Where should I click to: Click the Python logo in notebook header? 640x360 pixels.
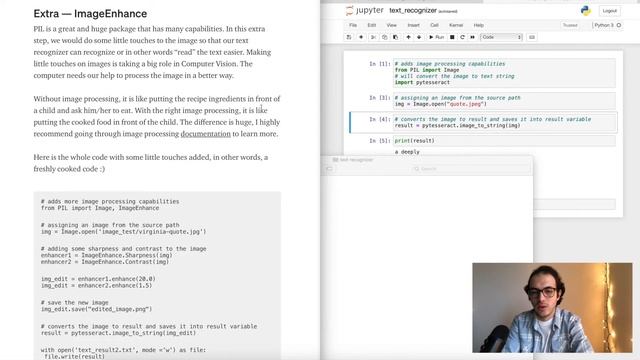tap(586, 11)
